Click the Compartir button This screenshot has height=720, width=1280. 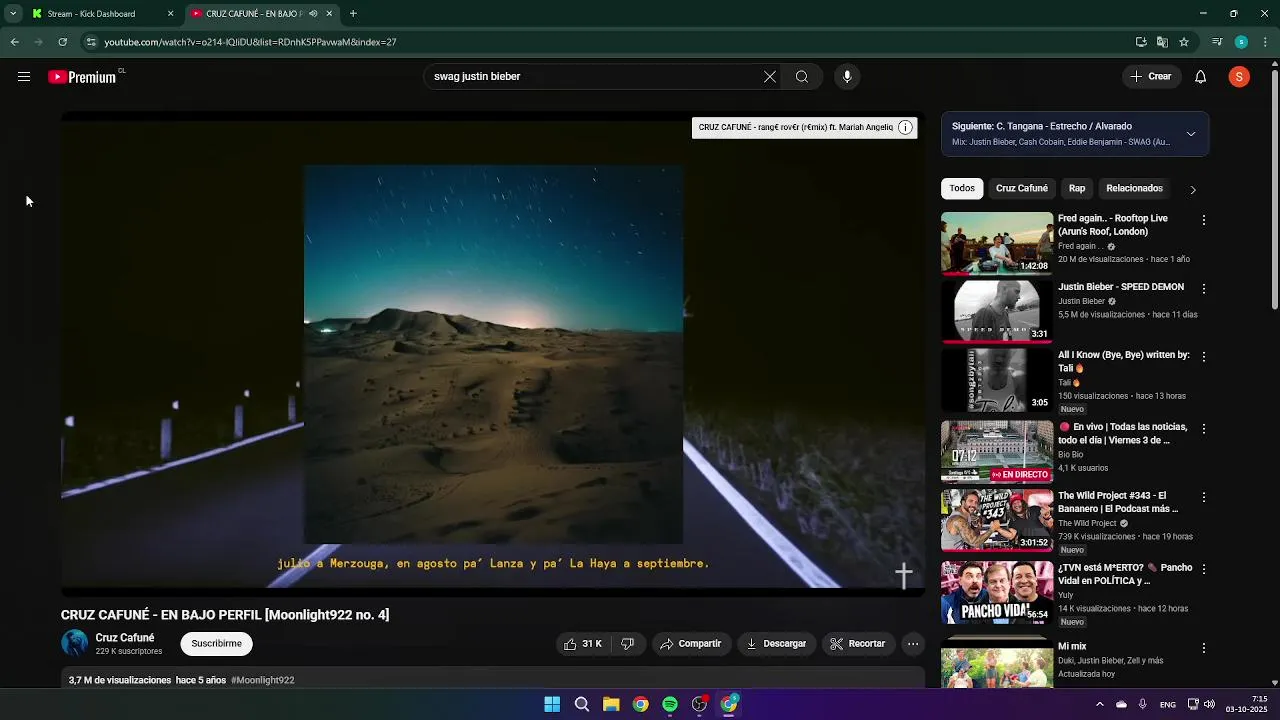pyautogui.click(x=689, y=644)
